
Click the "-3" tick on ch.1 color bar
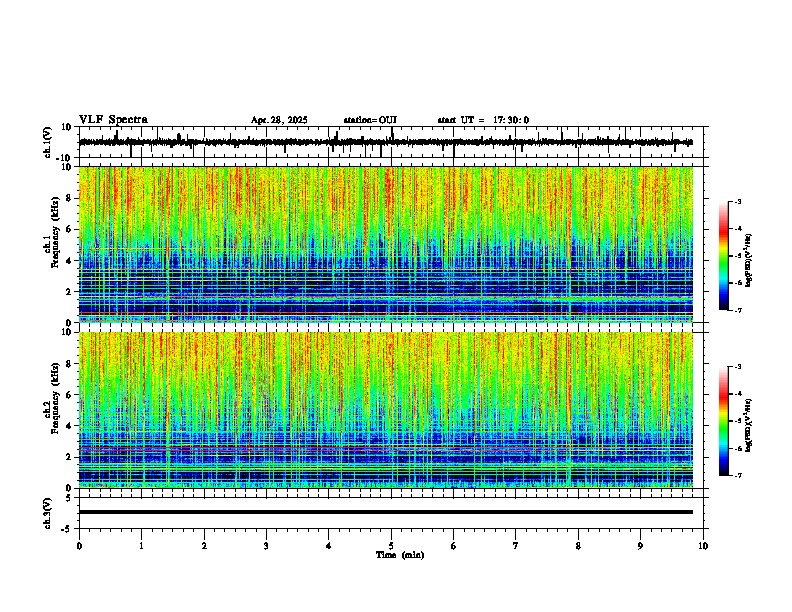click(737, 201)
